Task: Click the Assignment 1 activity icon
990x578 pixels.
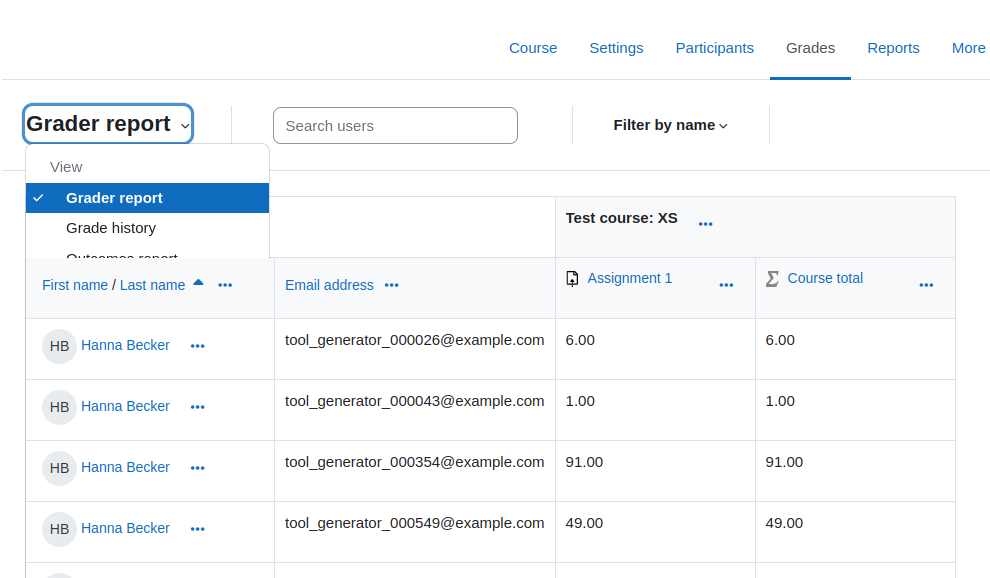Action: click(572, 279)
